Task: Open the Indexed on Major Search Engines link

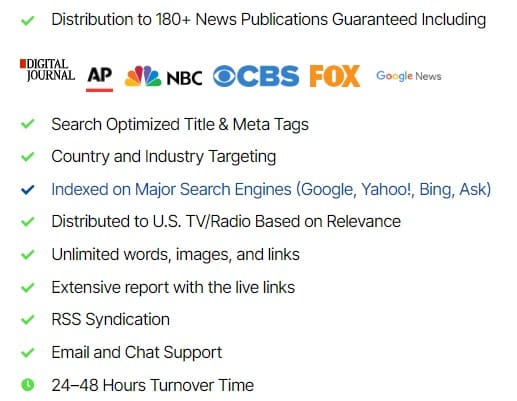Action: [271, 189]
